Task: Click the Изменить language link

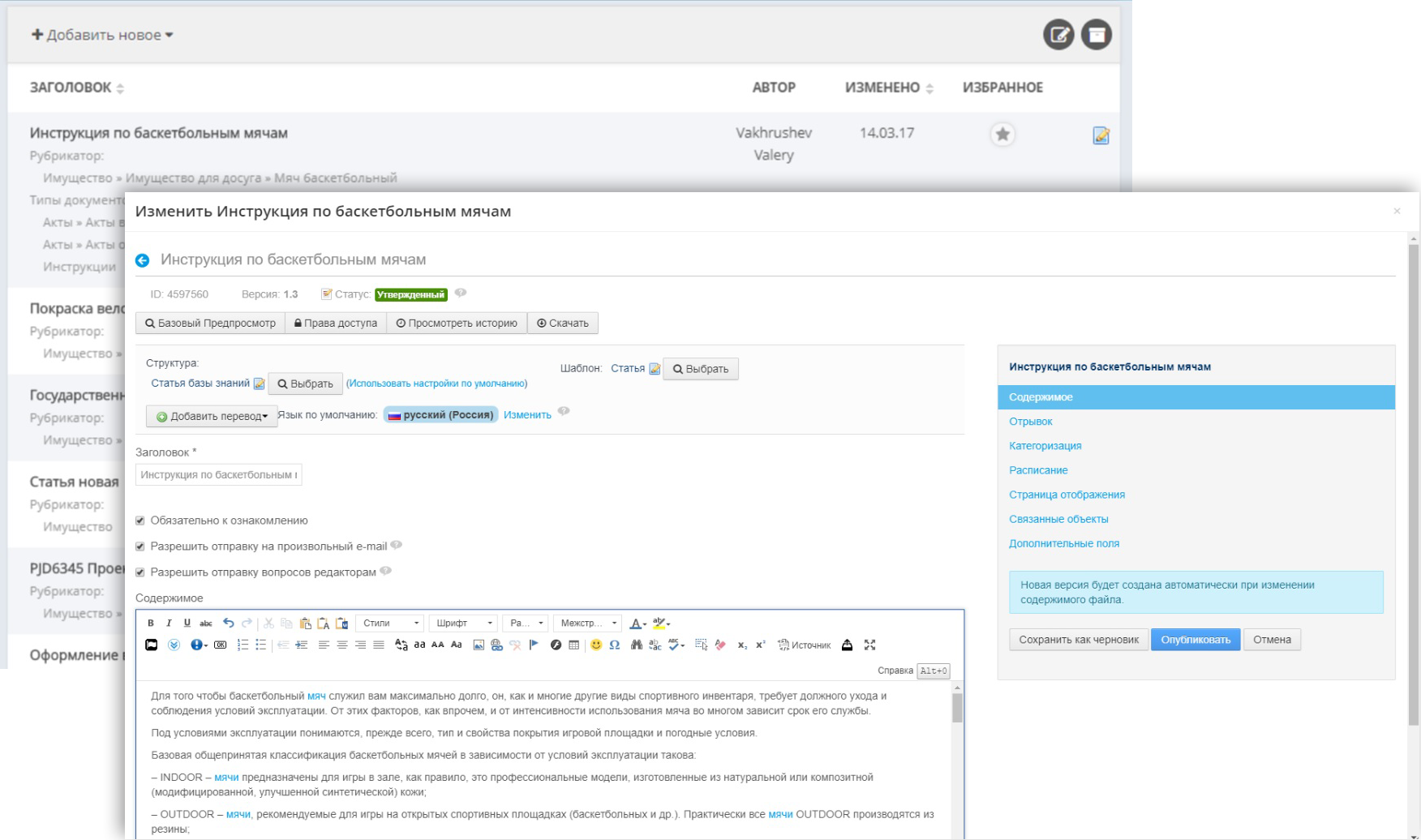Action: click(x=527, y=415)
